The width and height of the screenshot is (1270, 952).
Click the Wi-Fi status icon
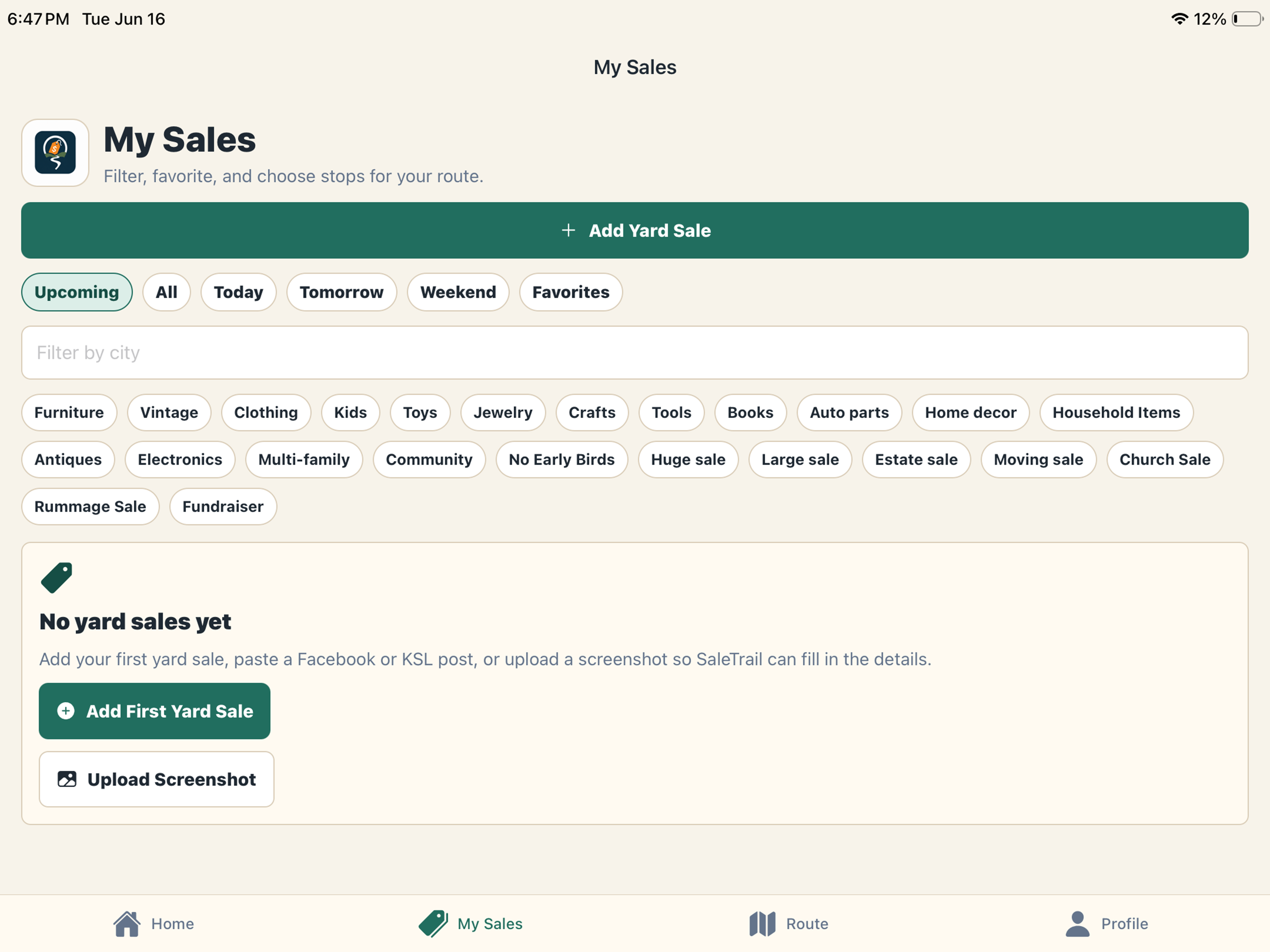pos(1179,19)
